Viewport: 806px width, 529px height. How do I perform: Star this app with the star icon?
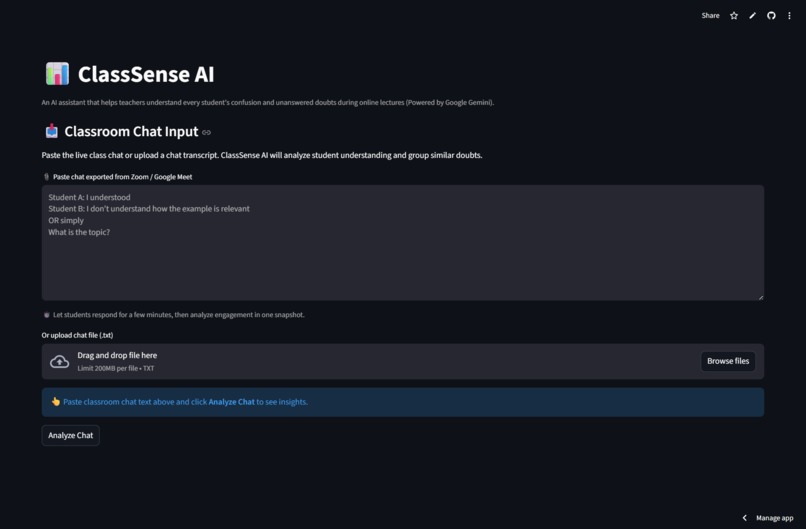point(734,16)
